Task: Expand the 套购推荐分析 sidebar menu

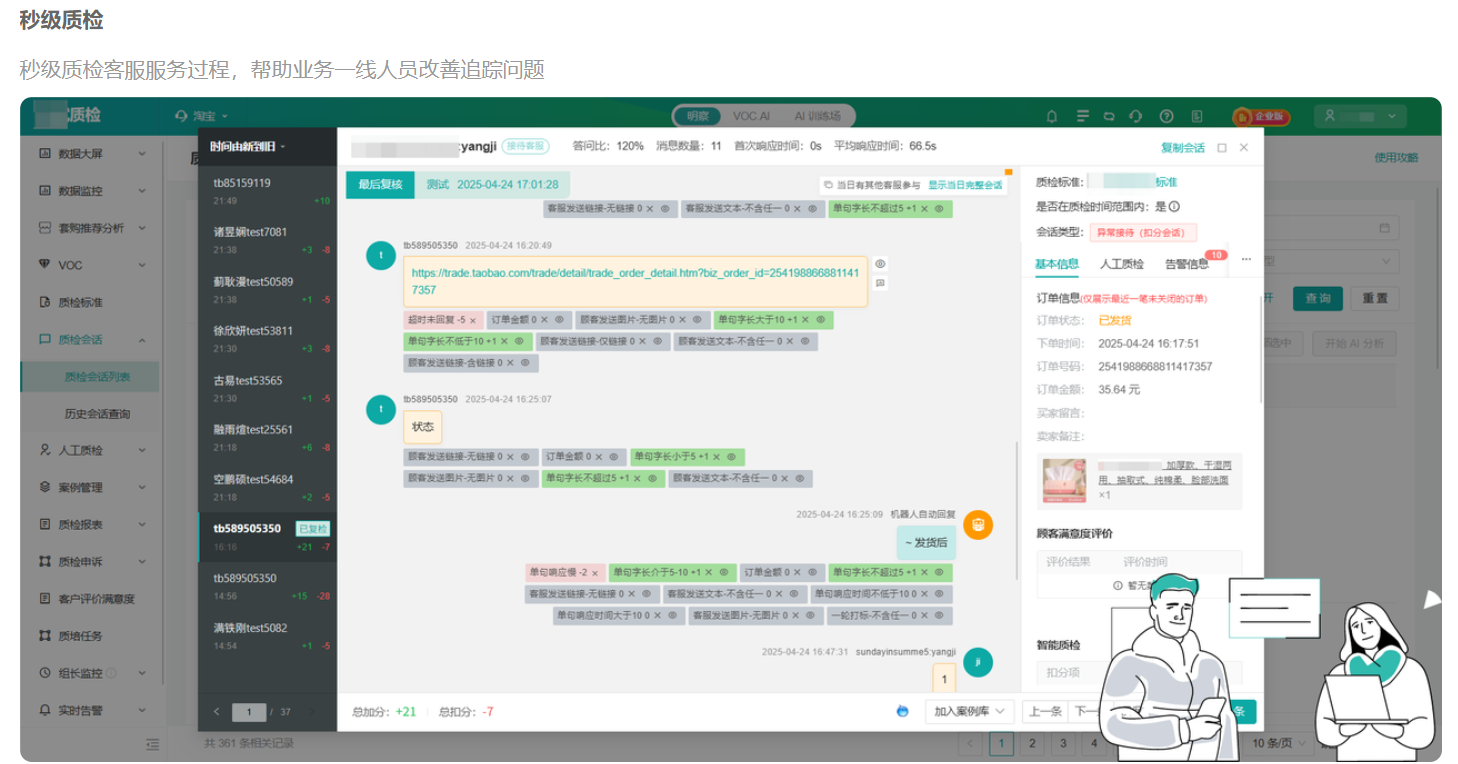Action: (141, 228)
